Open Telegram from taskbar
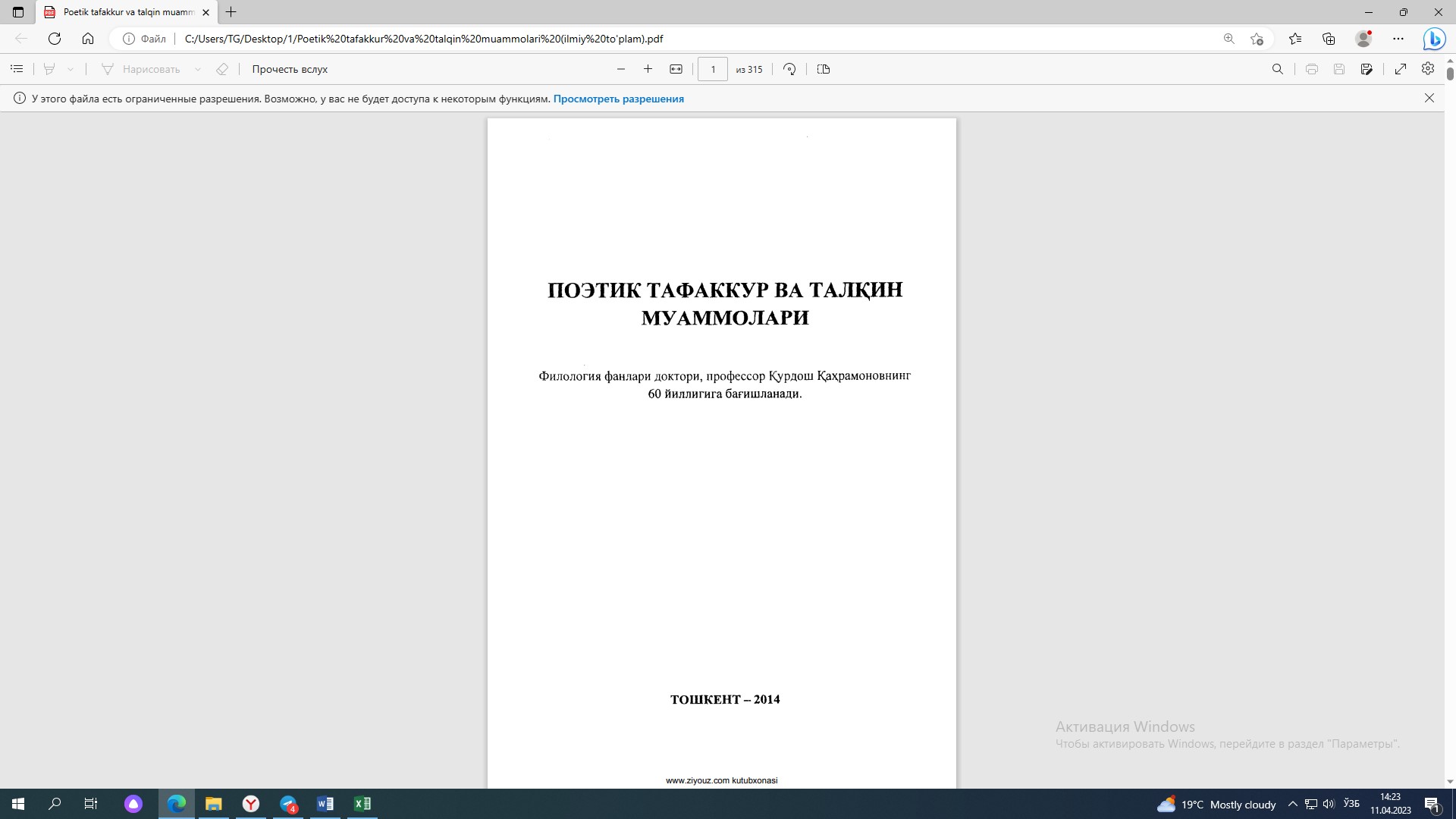This screenshot has height=819, width=1456. pyautogui.click(x=288, y=804)
